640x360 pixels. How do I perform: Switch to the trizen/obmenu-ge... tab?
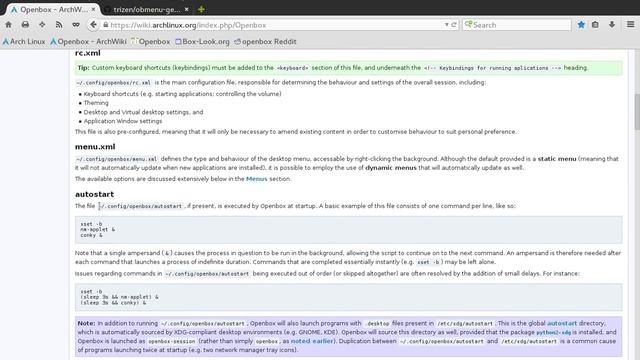click(x=146, y=9)
